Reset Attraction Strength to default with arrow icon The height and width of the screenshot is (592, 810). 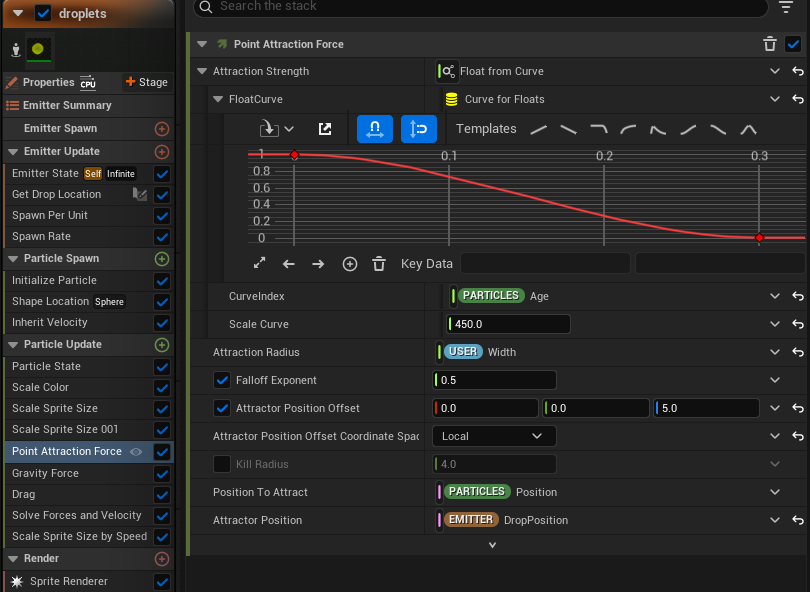[x=797, y=72]
